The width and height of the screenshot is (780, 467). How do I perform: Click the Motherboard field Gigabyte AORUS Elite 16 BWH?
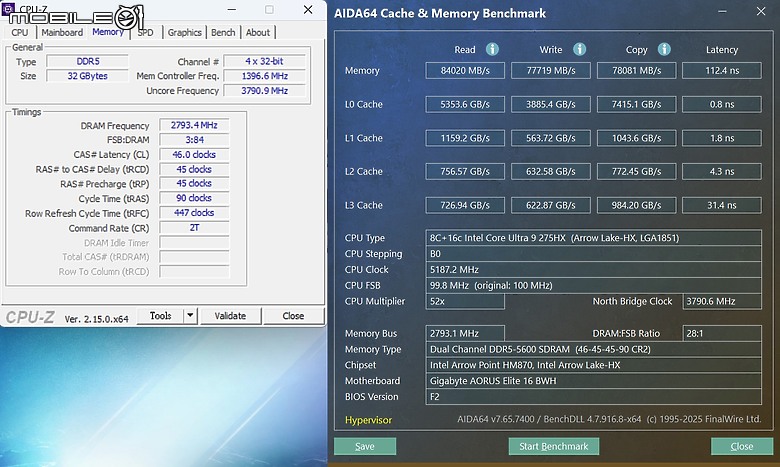593,381
